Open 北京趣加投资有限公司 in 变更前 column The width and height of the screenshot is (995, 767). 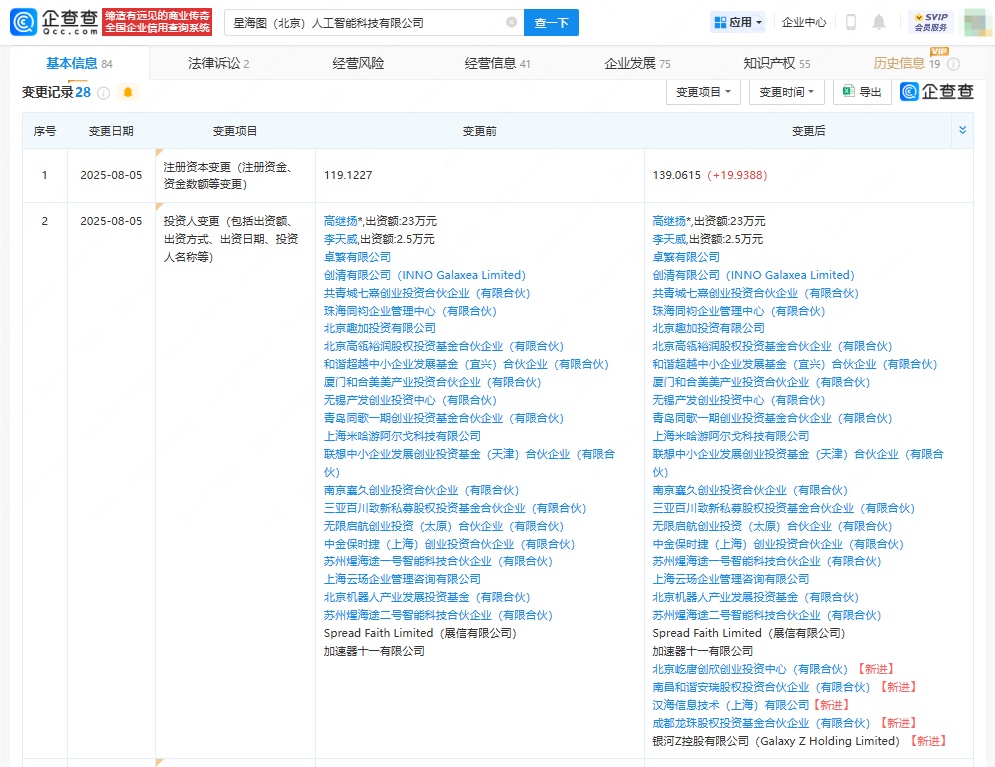coord(379,328)
